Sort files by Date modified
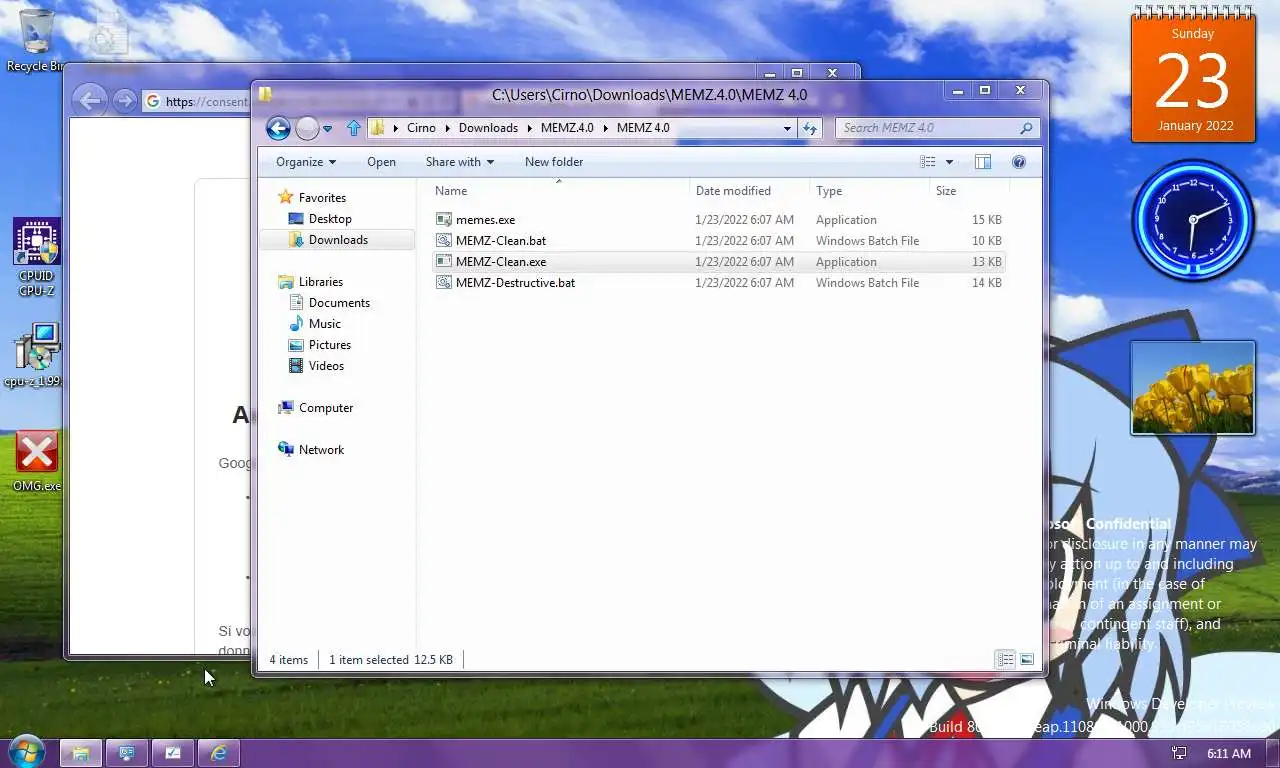Screen dimensions: 1280x768 click(x=750, y=191)
